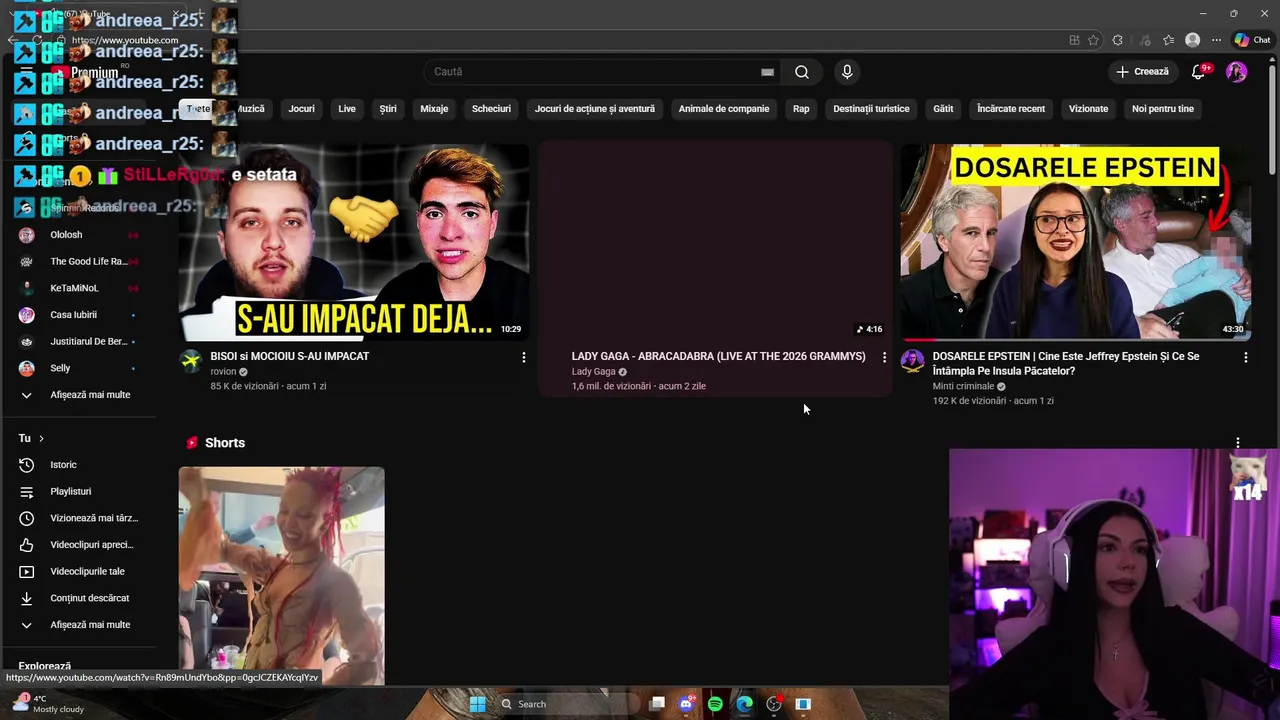The image size is (1280, 720).
Task: Open the on-screen keyboard in the search box
Action: (x=767, y=72)
